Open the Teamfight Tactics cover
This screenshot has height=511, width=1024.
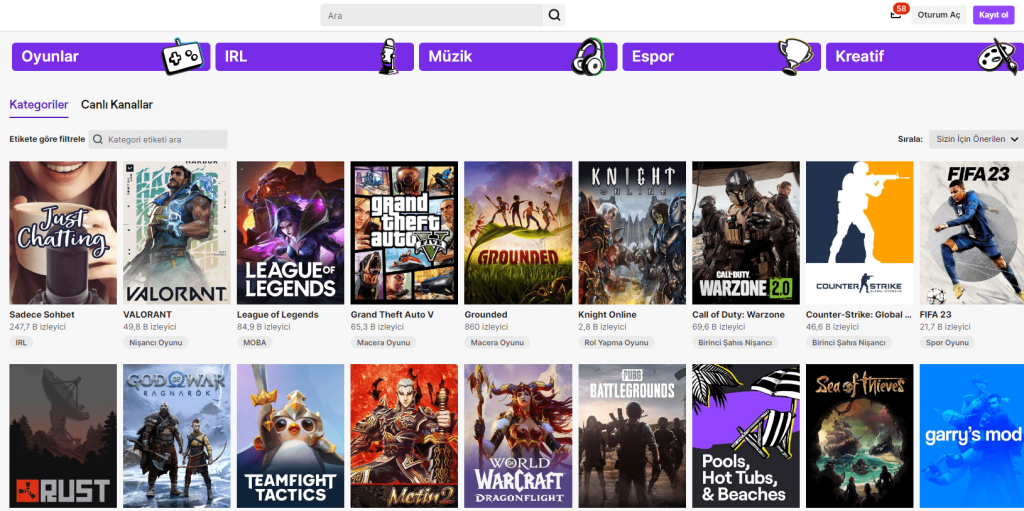tap(291, 436)
